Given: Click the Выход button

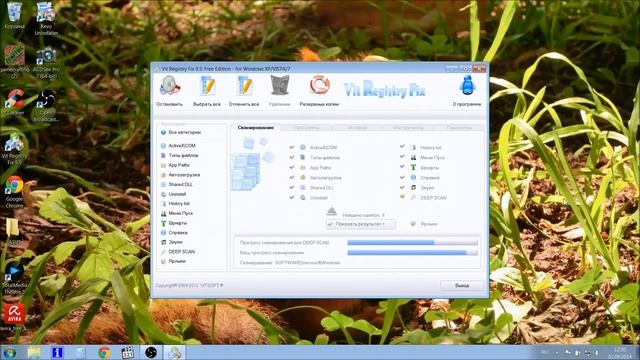Looking at the screenshot, I should pos(462,285).
